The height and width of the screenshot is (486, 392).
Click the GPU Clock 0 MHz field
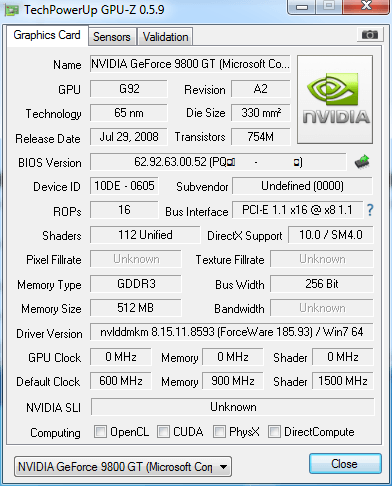[121, 357]
